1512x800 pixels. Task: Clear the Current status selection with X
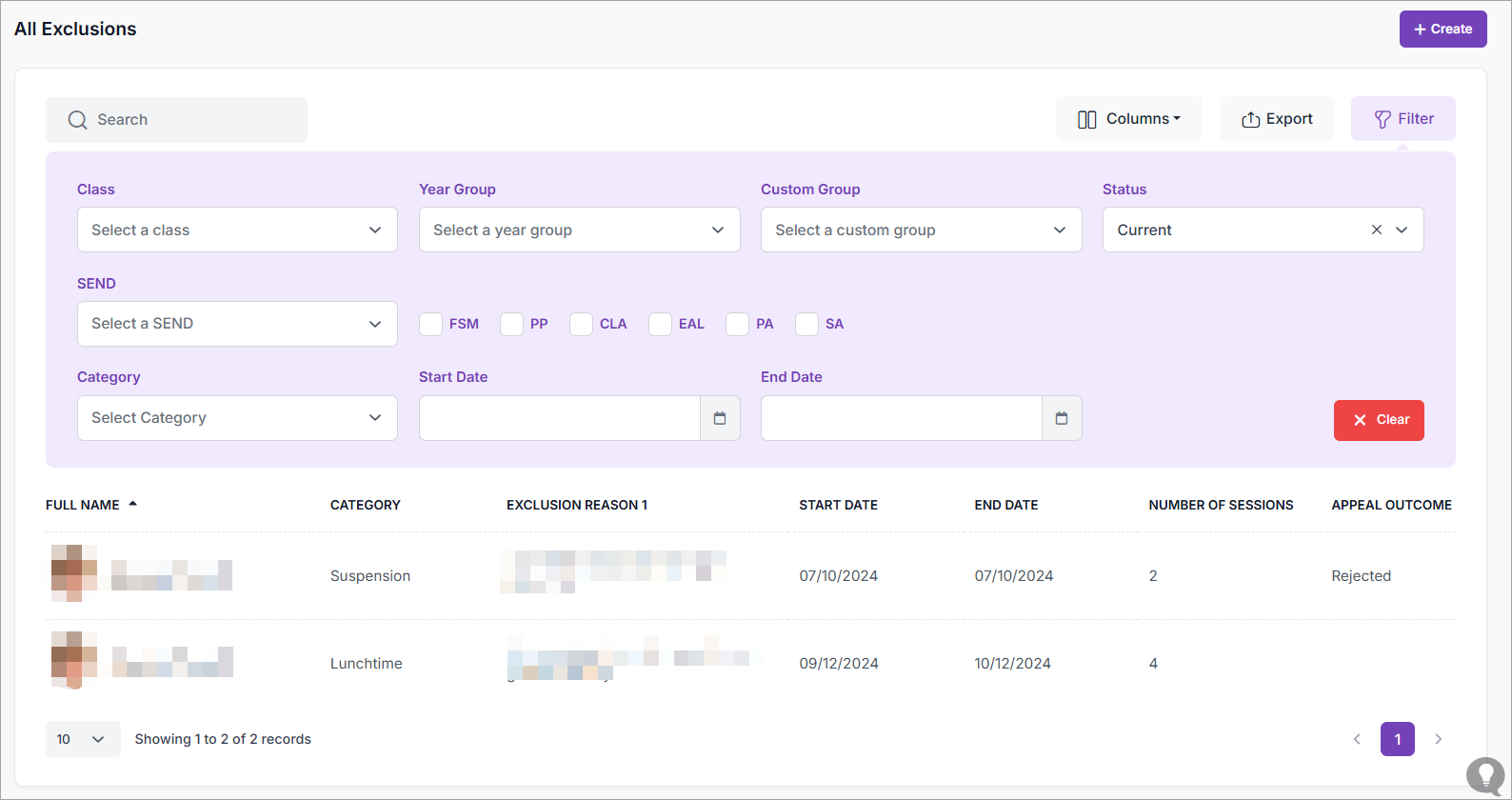pos(1376,230)
